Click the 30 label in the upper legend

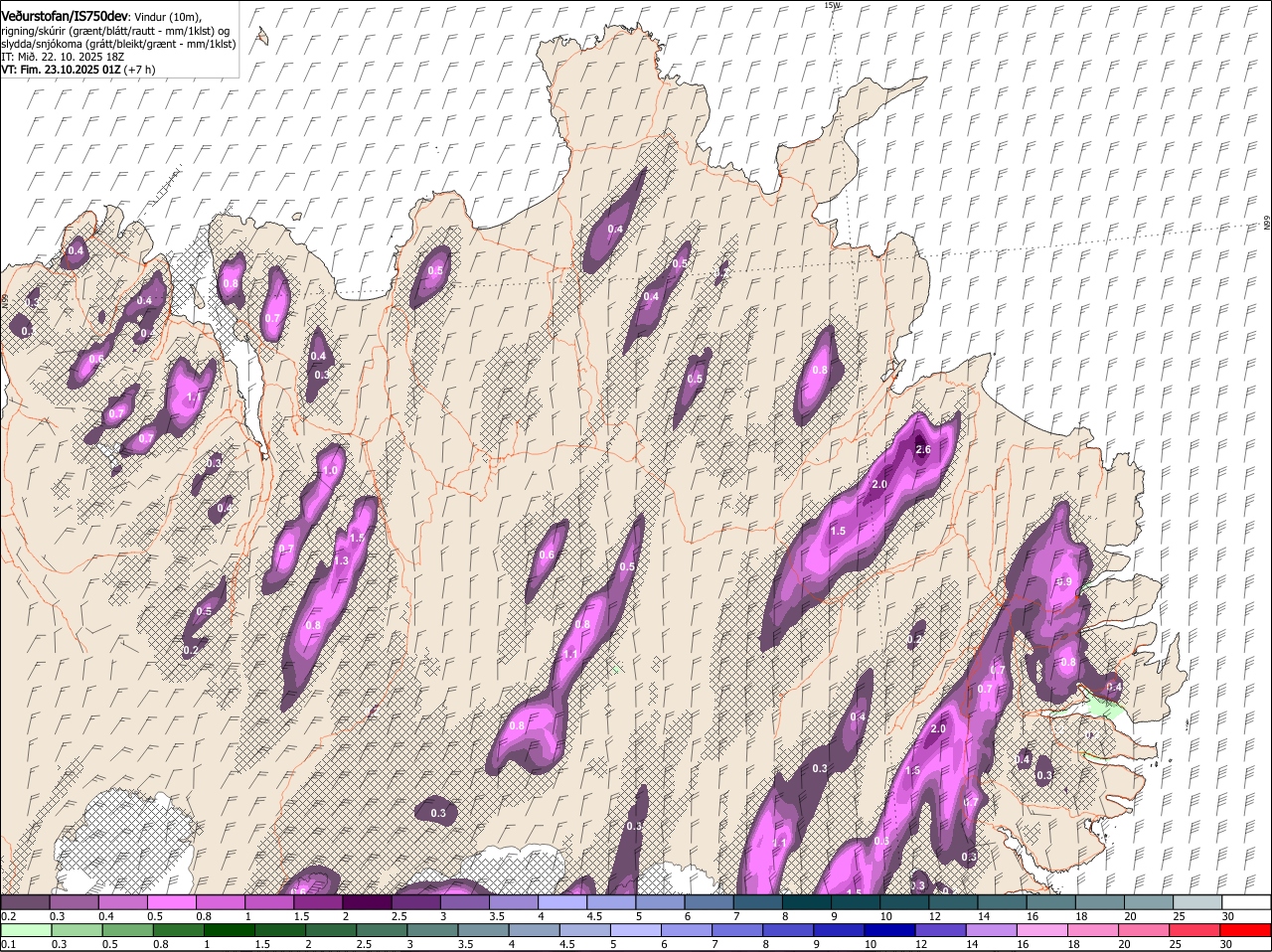pos(1227,916)
